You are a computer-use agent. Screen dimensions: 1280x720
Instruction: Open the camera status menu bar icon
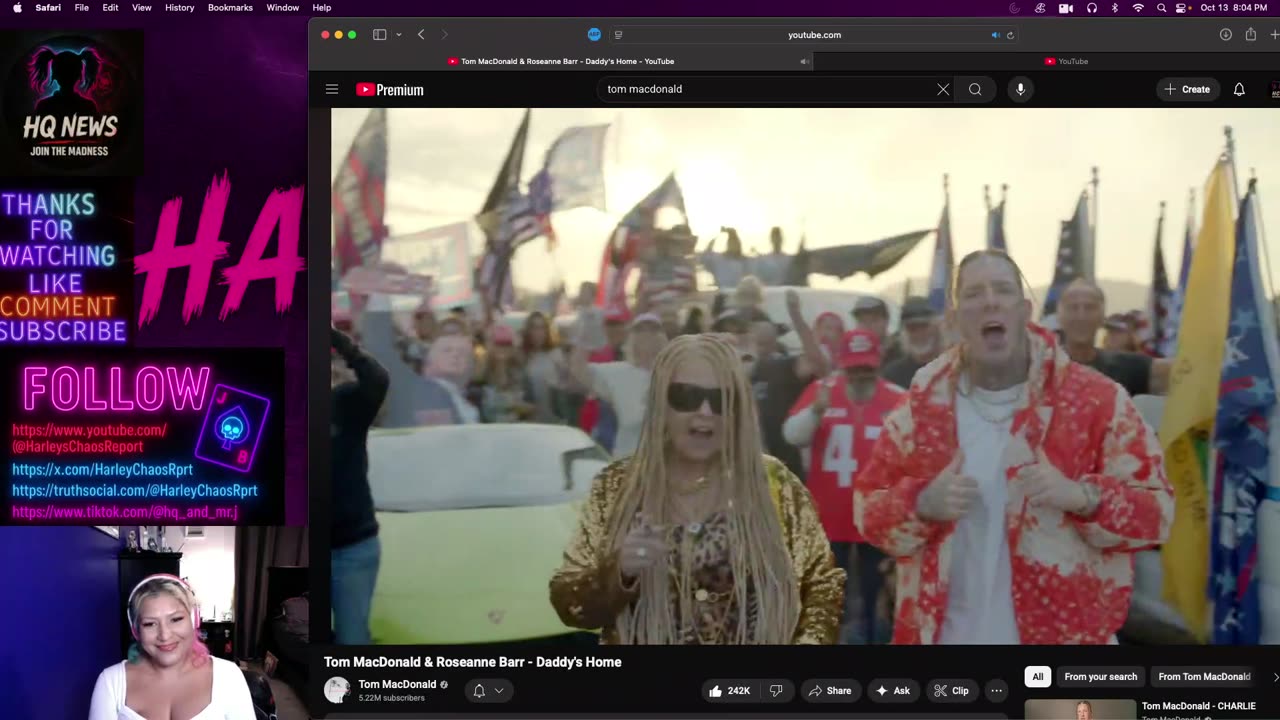point(1066,8)
